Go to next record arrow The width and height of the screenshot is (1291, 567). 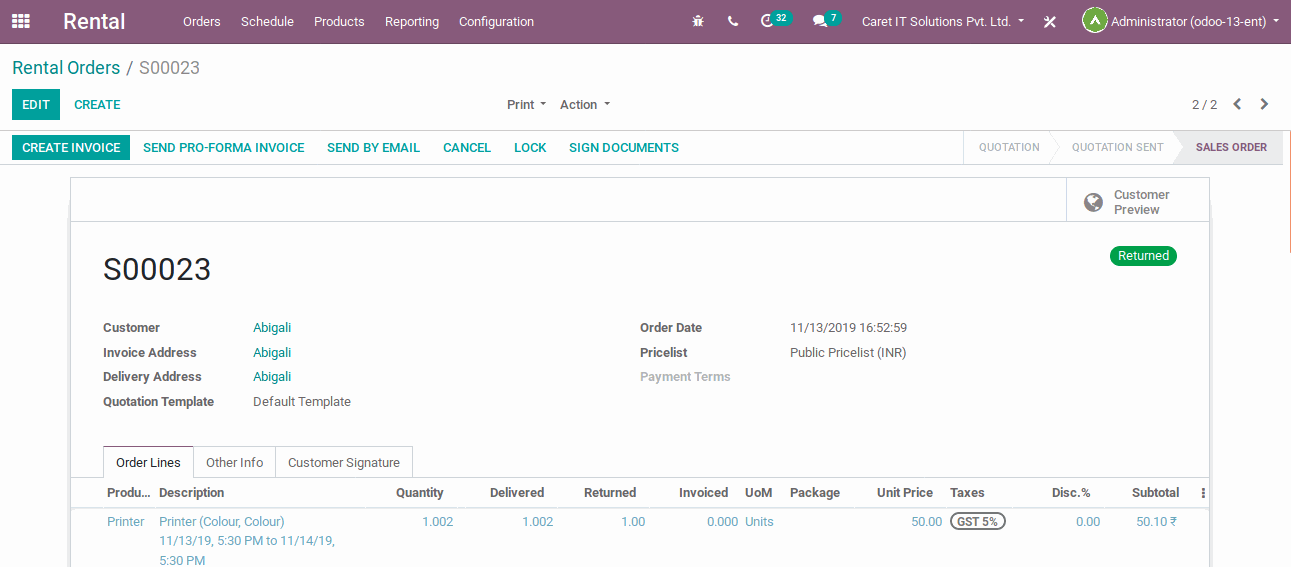pos(1265,104)
